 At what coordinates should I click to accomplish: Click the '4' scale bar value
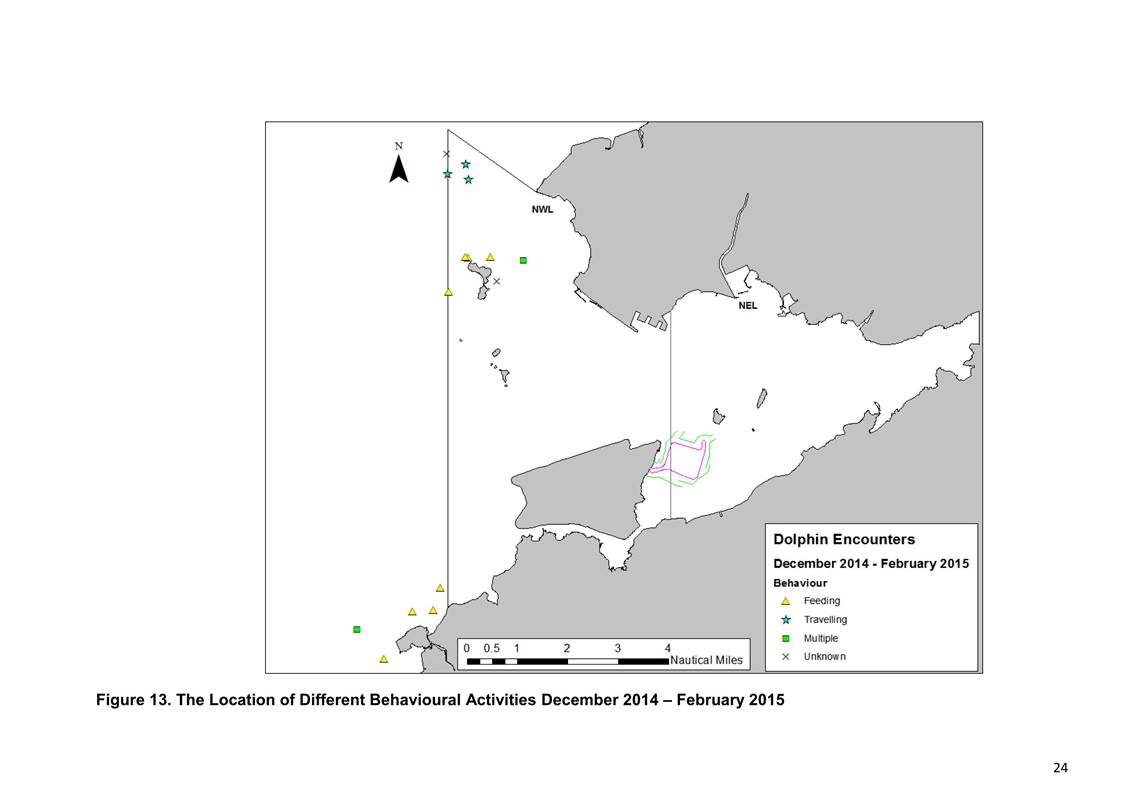click(x=668, y=648)
